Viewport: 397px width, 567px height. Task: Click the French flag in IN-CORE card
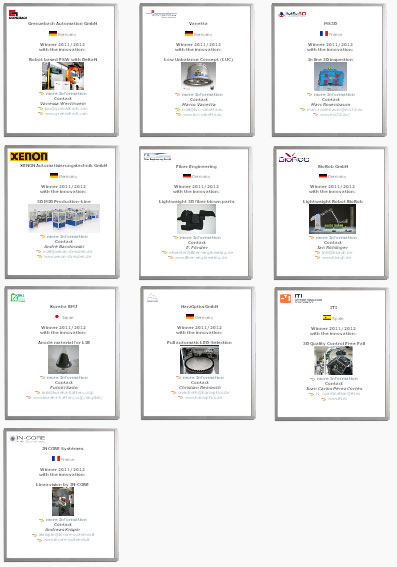[x=56, y=459]
